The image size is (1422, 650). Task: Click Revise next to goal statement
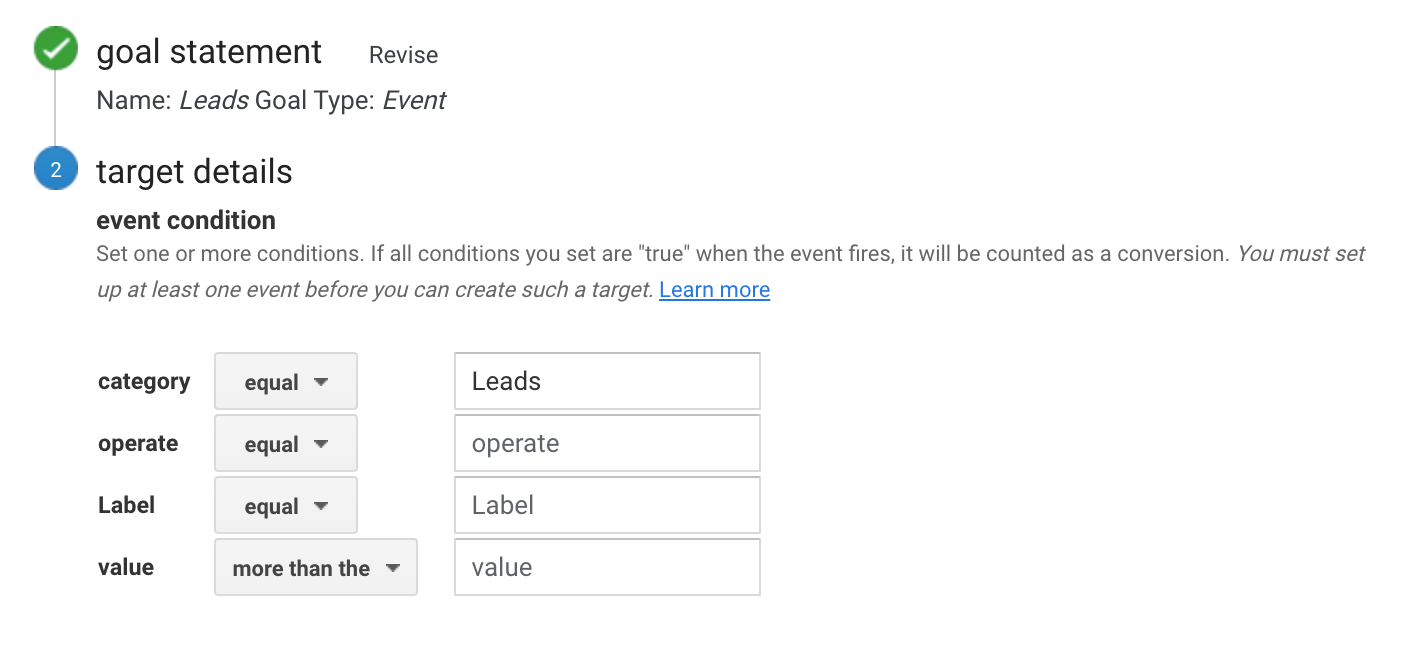403,55
